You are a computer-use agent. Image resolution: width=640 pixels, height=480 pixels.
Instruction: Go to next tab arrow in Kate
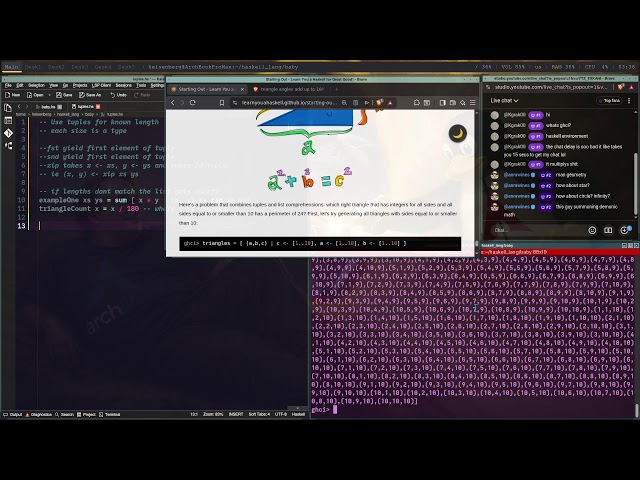[27, 106]
